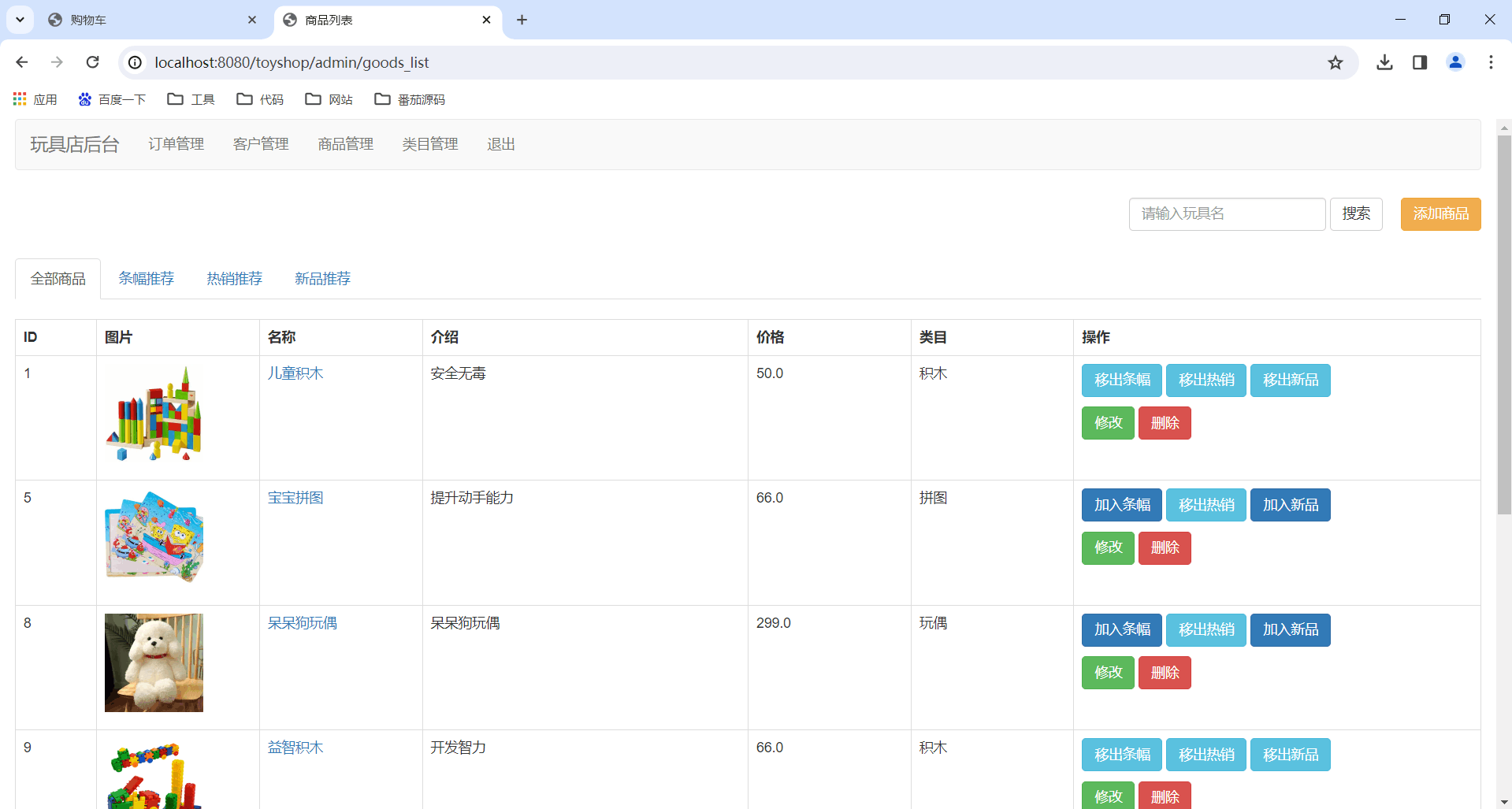Switch to the 新品推荐 tab

point(323,279)
